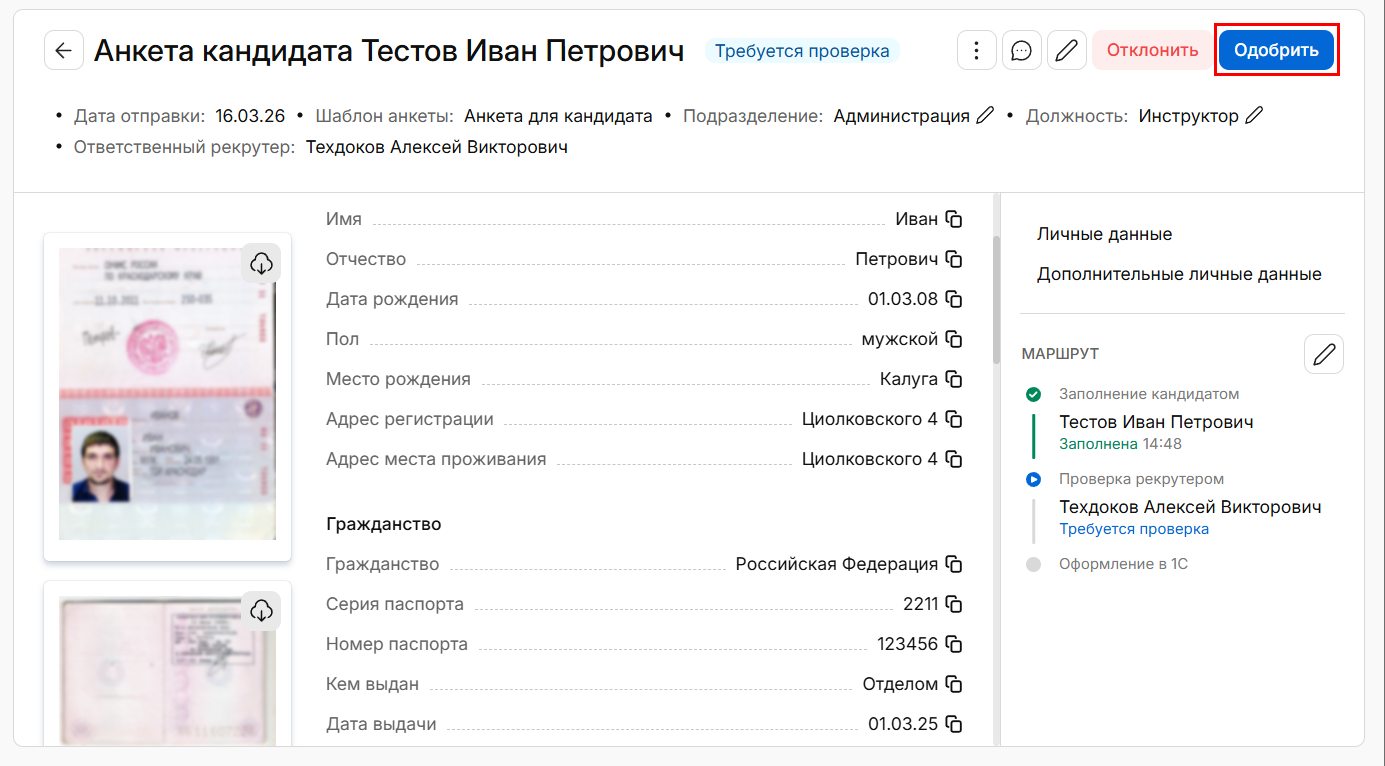
Task: Edit the Подразделение Администрация field
Action: pyautogui.click(x=985, y=116)
